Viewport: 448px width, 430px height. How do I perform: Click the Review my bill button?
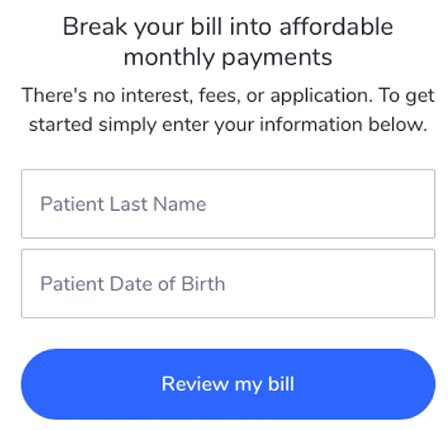tap(228, 384)
